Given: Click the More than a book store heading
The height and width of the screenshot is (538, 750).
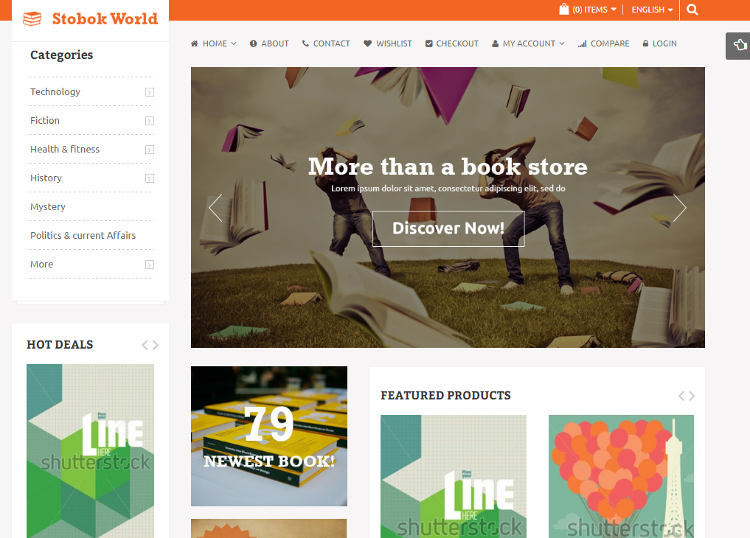Looking at the screenshot, I should point(448,167).
